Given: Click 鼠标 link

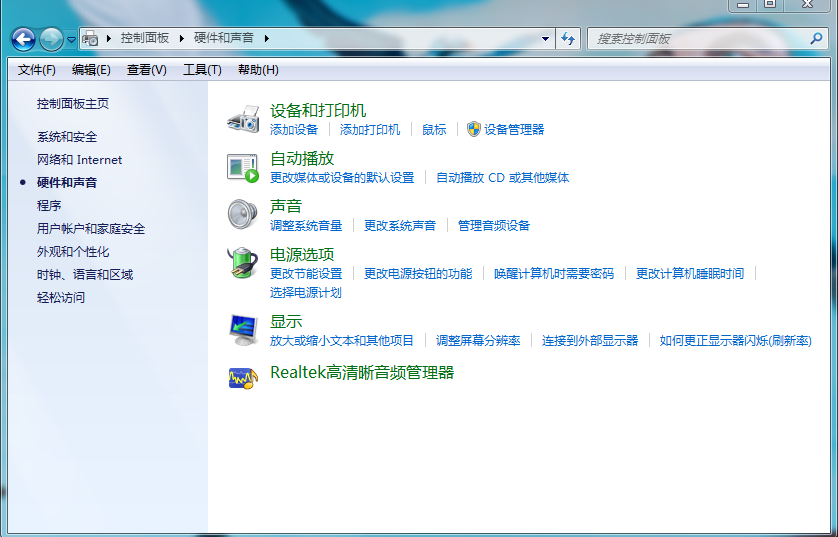Looking at the screenshot, I should [434, 129].
